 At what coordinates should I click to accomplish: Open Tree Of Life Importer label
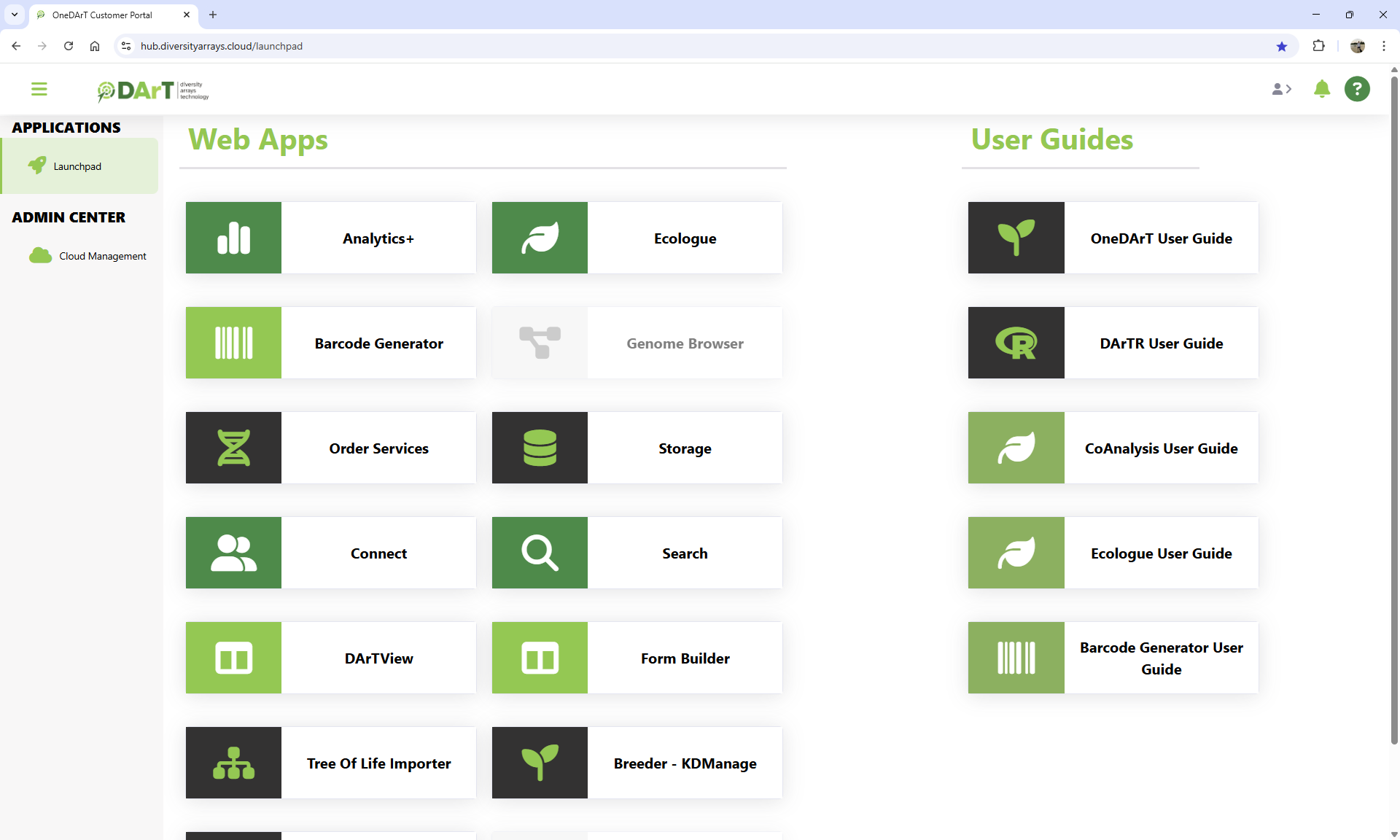378,763
